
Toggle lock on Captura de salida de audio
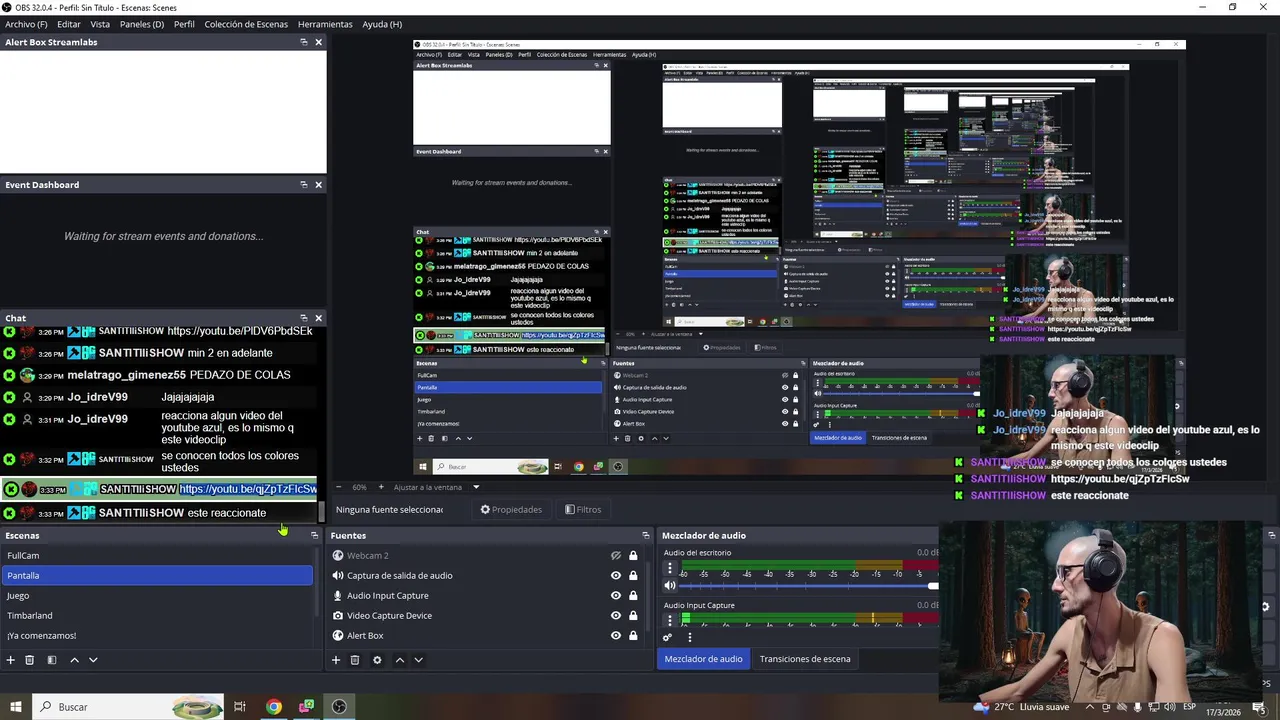[633, 576]
